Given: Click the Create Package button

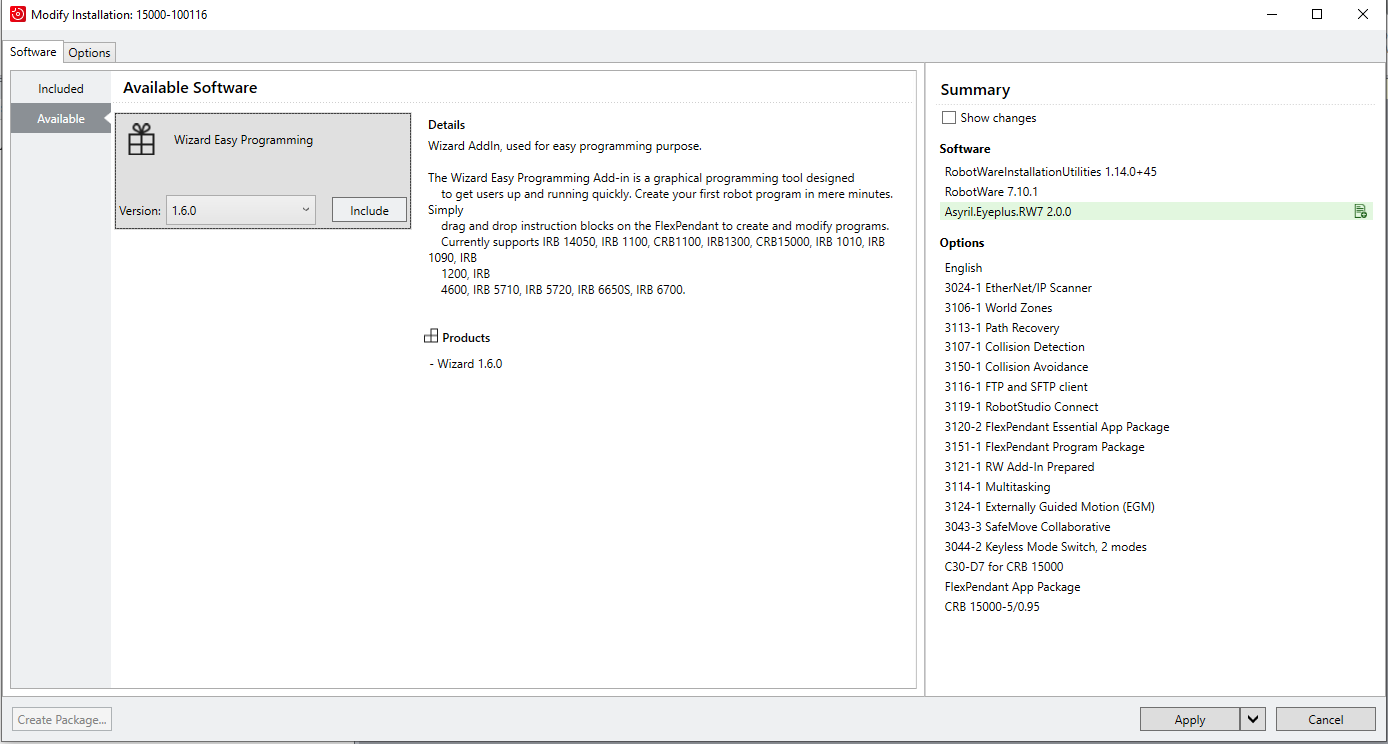Looking at the screenshot, I should point(62,719).
